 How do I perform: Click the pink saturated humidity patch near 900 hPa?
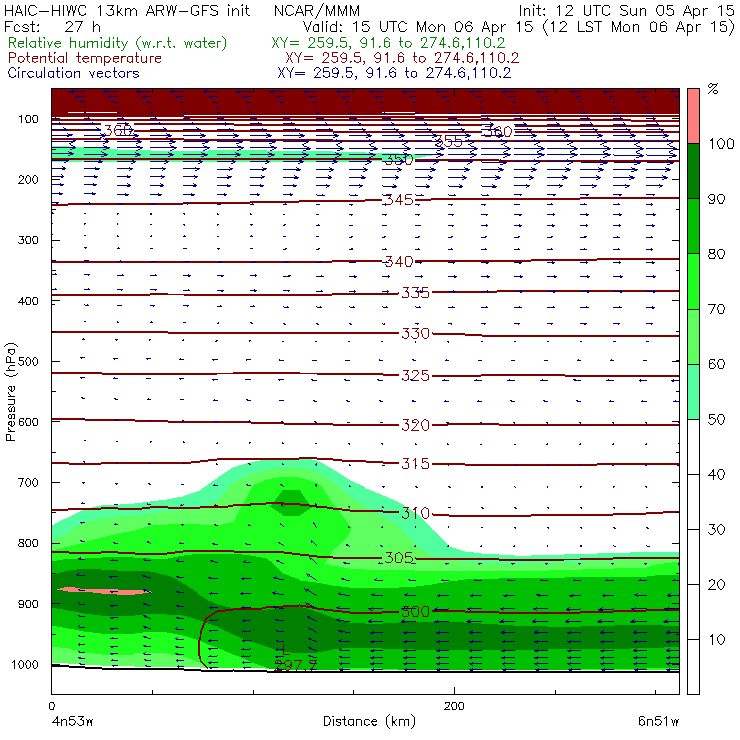pos(105,591)
